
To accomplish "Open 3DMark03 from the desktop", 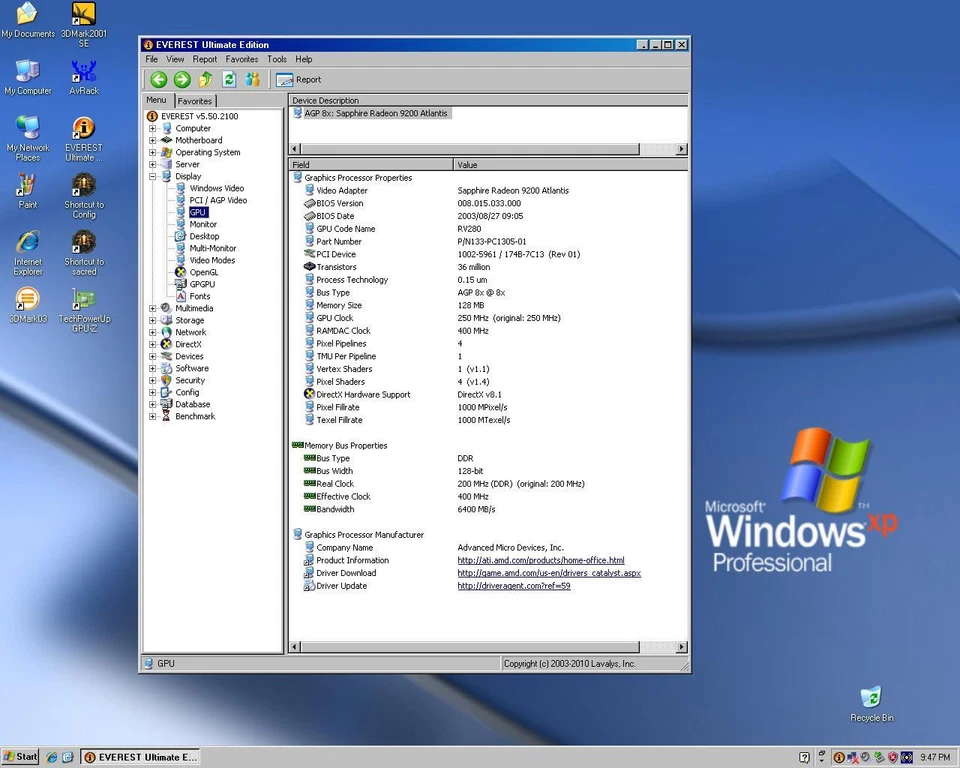I will coord(27,300).
